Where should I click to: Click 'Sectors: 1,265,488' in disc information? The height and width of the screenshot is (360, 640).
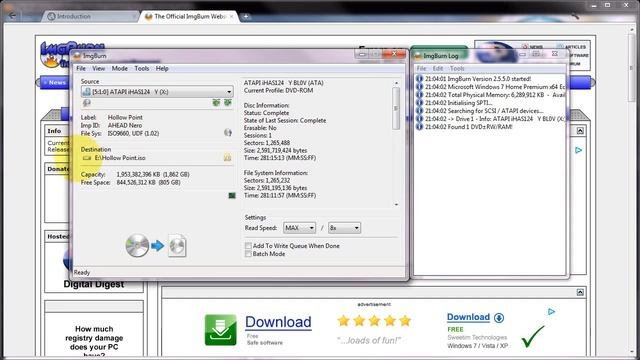pyautogui.click(x=267, y=143)
